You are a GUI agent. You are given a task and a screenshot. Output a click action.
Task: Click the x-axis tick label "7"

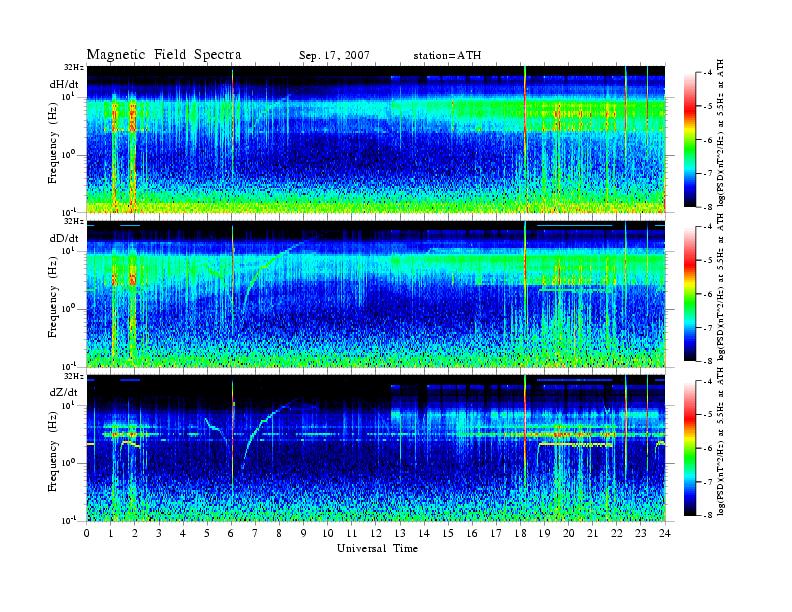click(255, 533)
